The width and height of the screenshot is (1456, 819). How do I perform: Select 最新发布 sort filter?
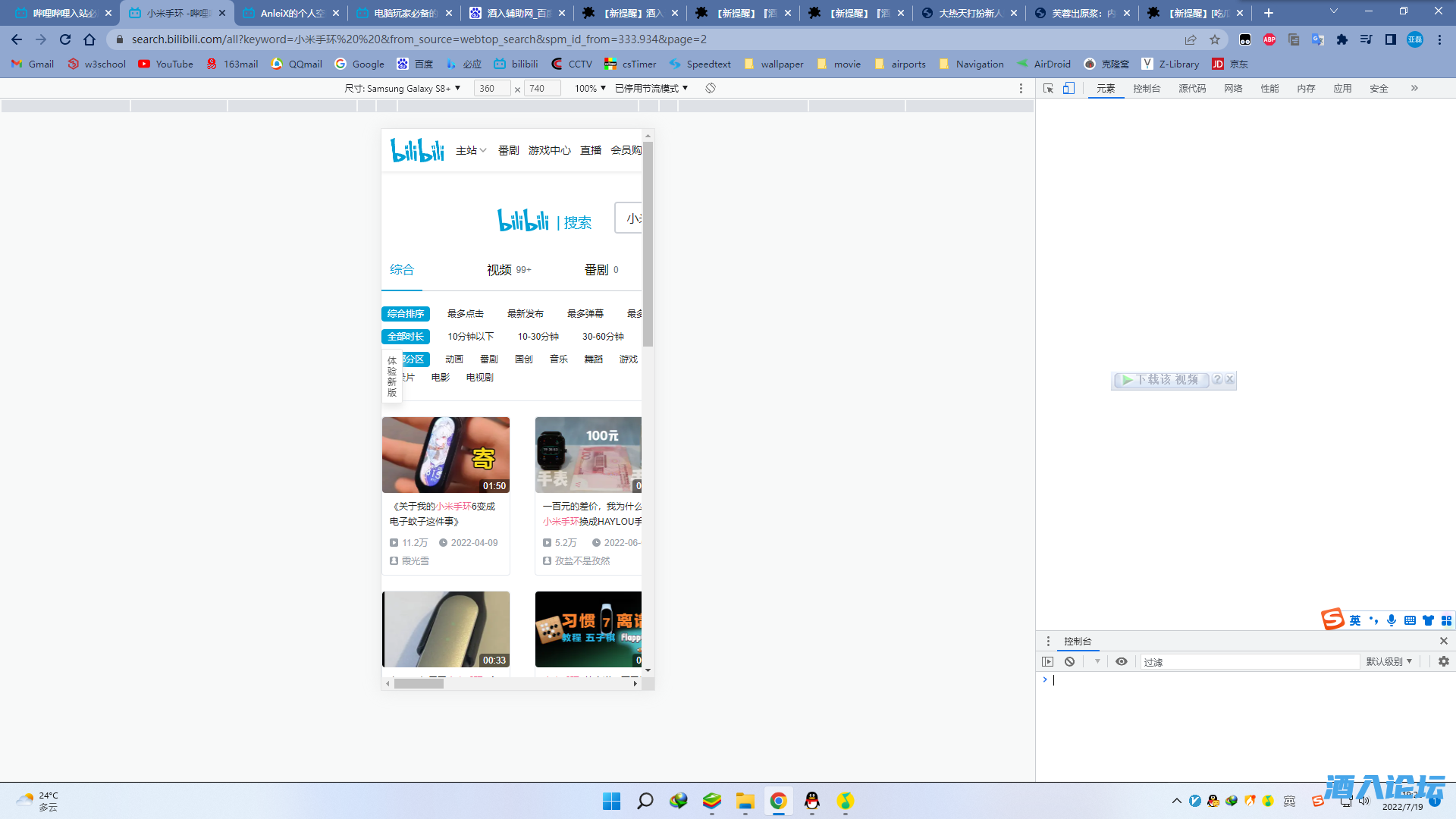point(525,313)
